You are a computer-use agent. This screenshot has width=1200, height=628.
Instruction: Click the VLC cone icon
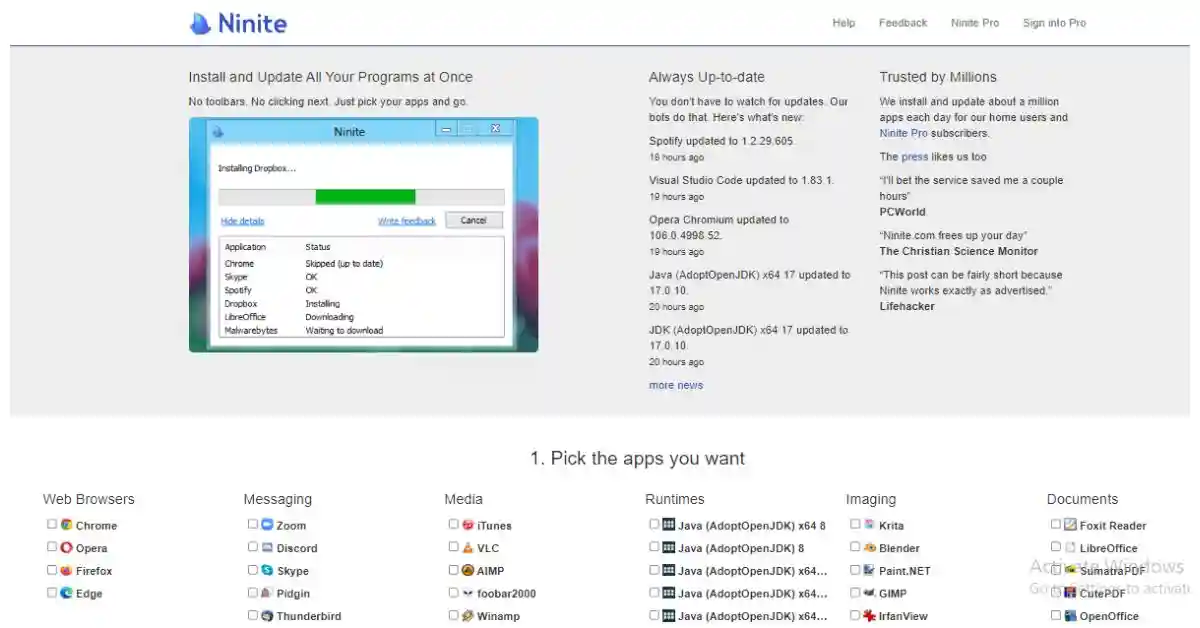[x=468, y=547]
